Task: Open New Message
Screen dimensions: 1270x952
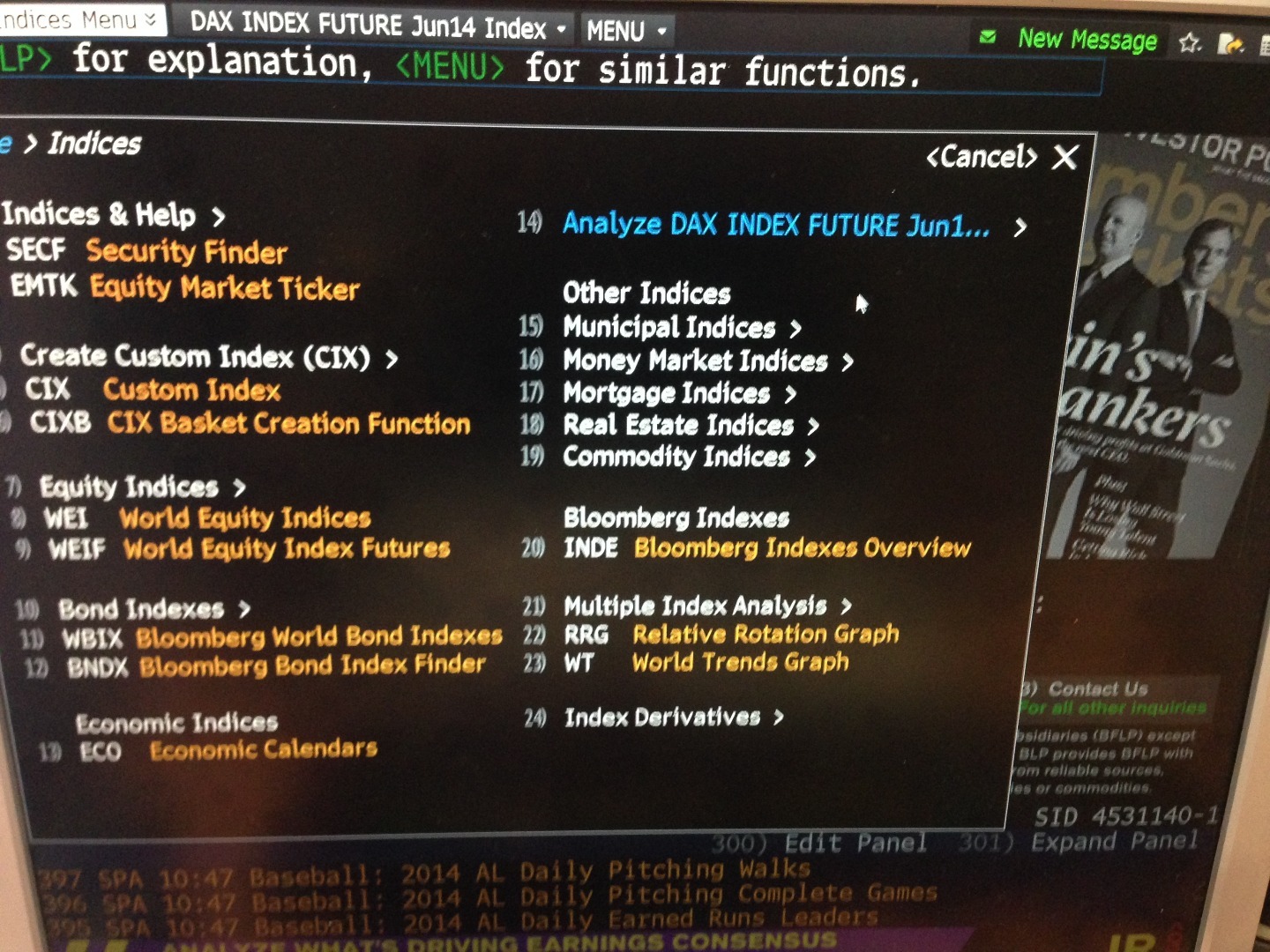Action: 1087,40
